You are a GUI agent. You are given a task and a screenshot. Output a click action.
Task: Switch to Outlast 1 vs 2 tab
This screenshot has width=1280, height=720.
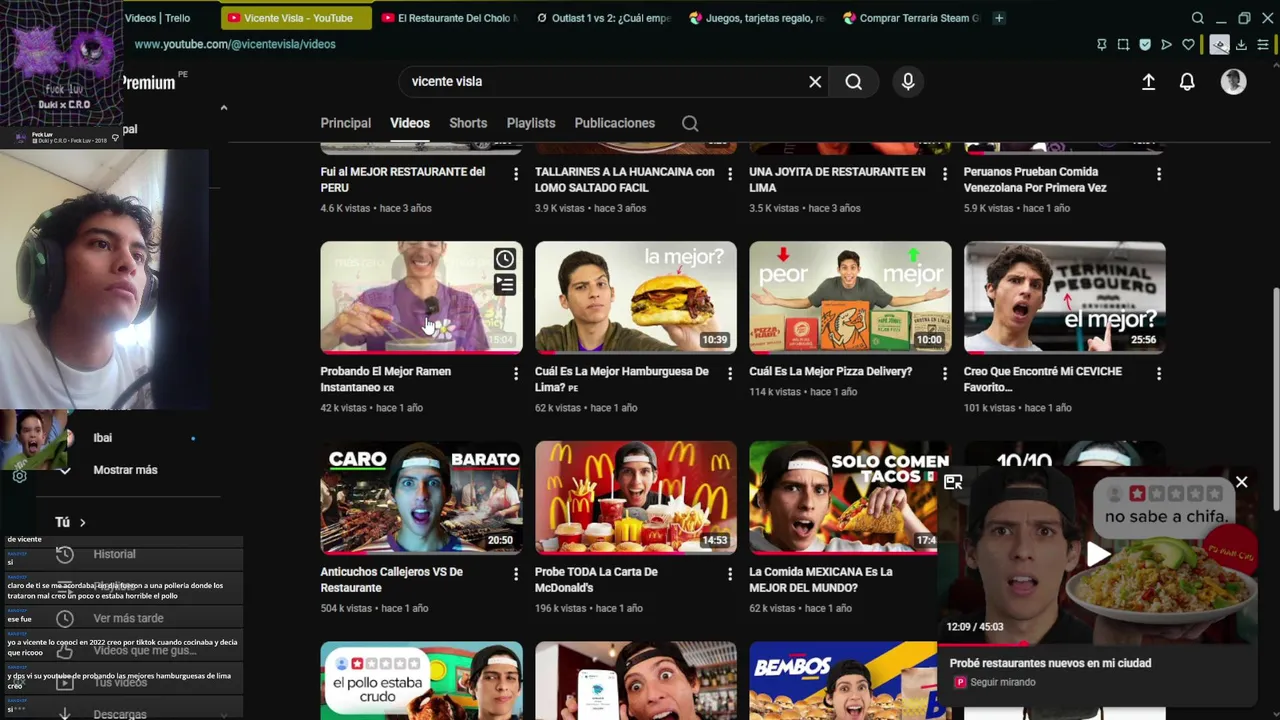pos(603,18)
